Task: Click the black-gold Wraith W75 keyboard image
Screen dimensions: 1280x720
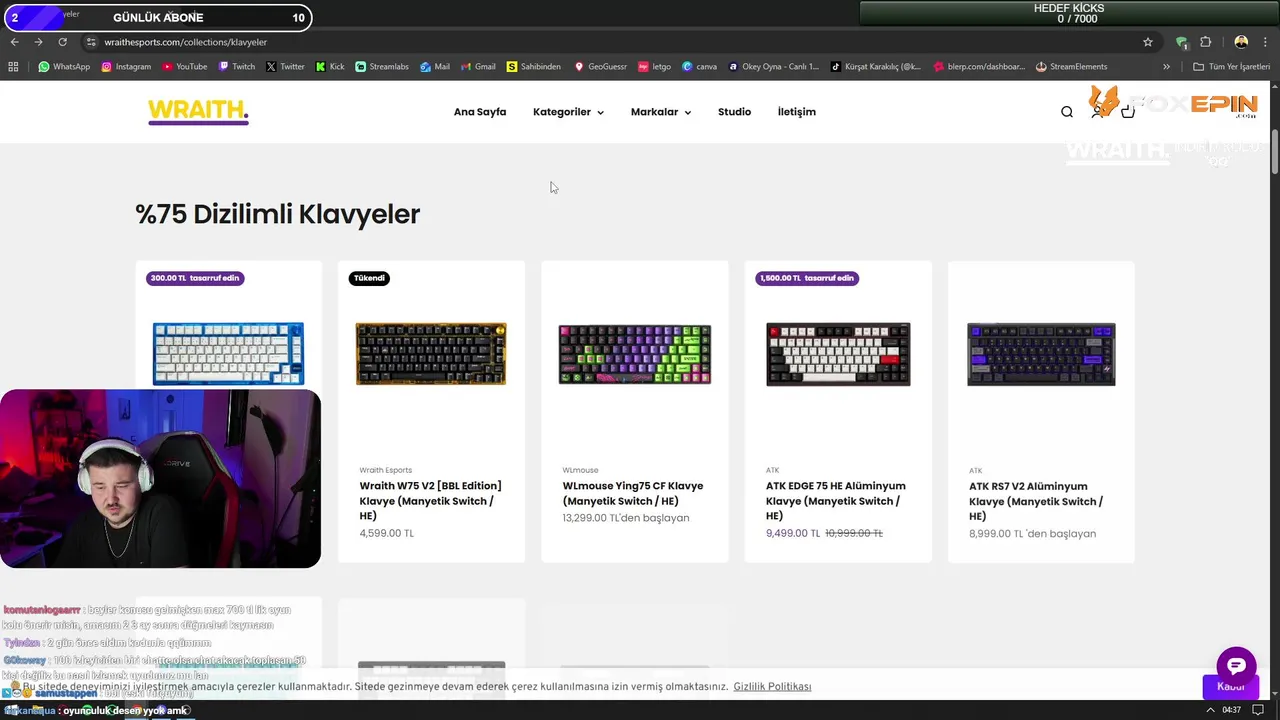Action: pos(431,354)
